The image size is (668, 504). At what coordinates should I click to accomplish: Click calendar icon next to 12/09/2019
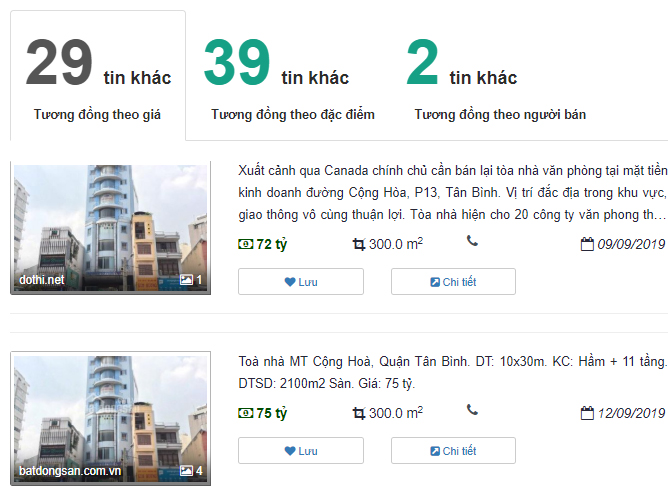(x=587, y=413)
